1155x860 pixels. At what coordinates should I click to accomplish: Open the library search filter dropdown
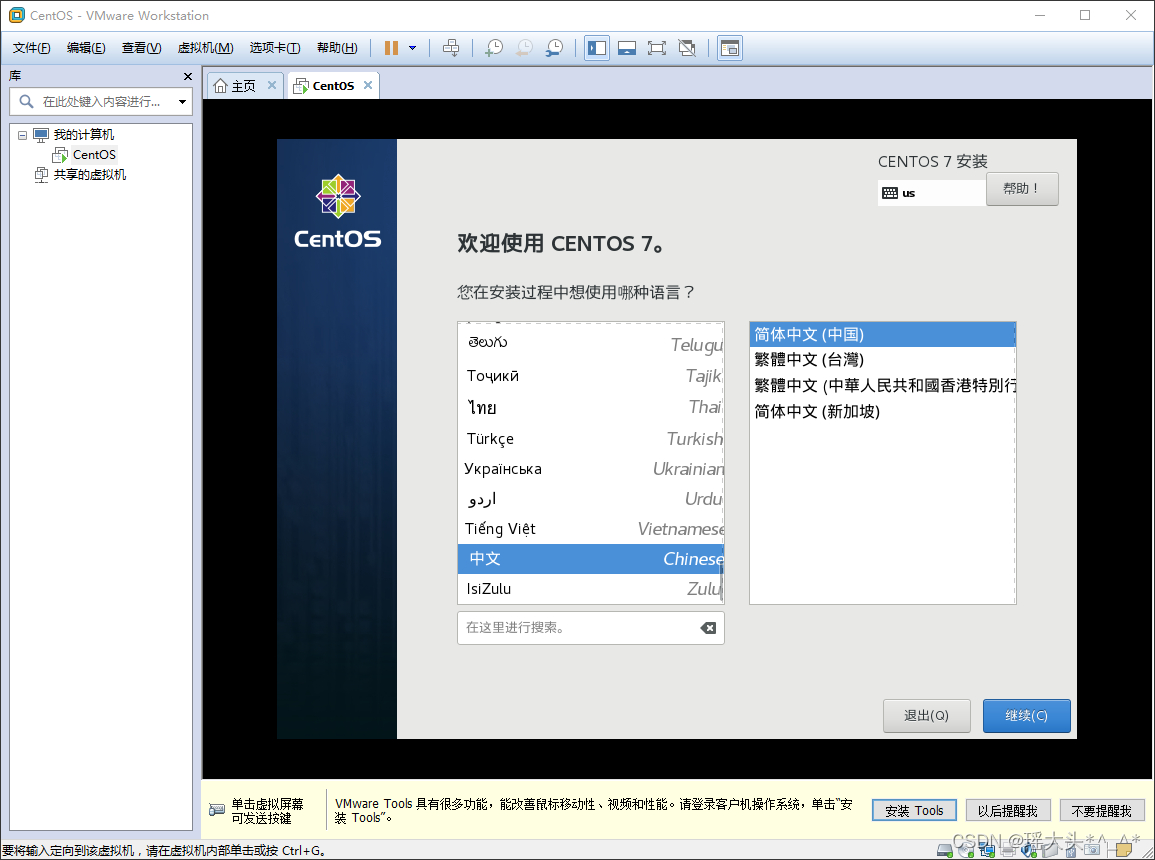[x=182, y=102]
